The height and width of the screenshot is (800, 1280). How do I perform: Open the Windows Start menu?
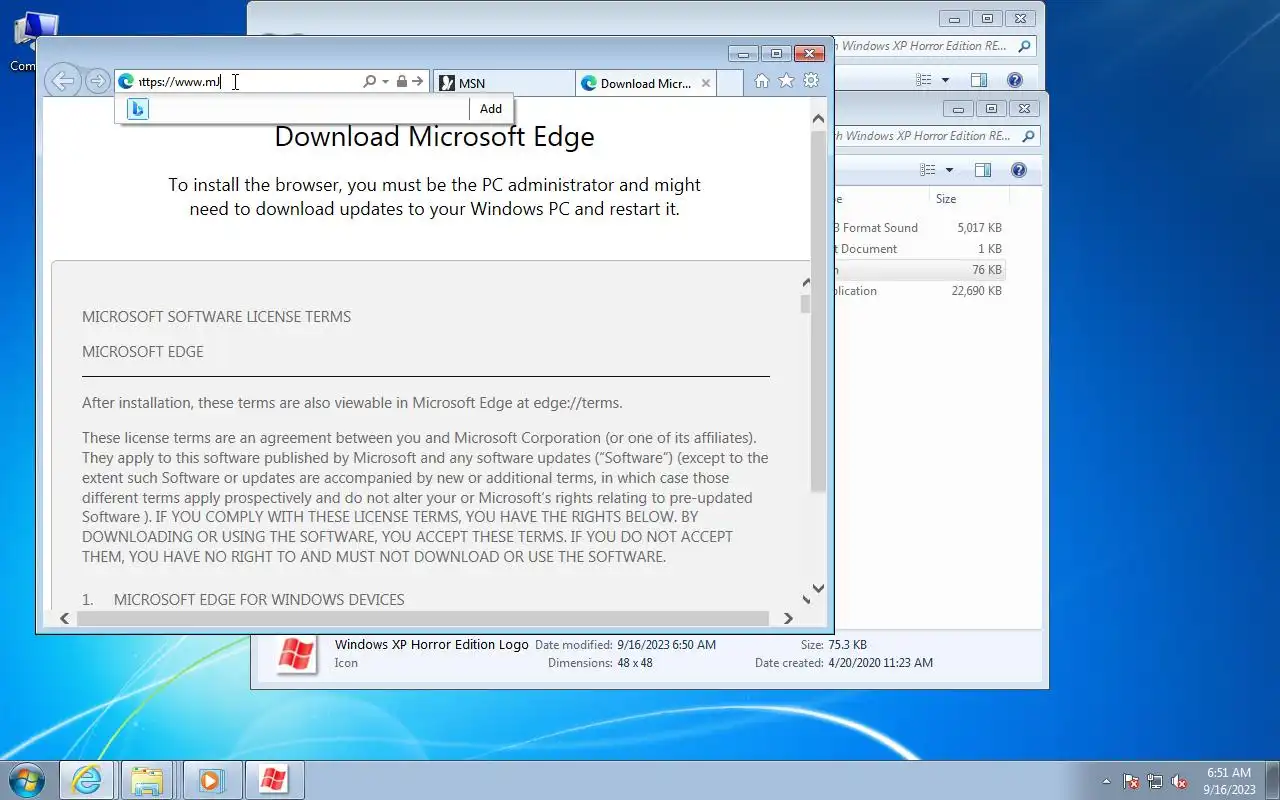27,779
